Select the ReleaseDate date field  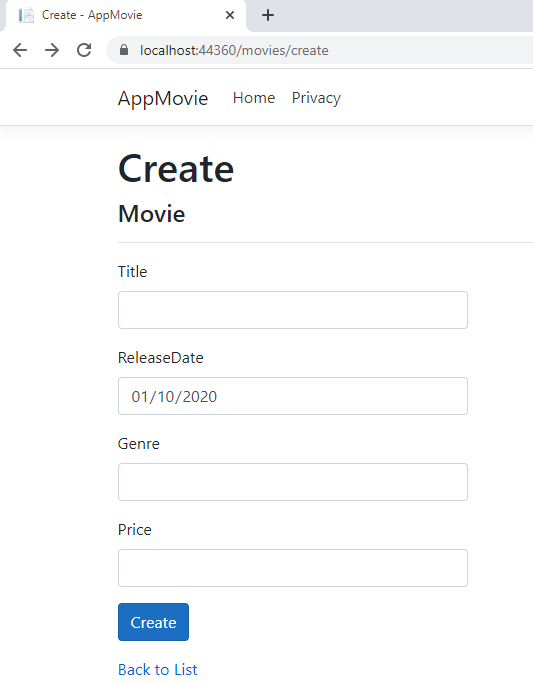pyautogui.click(x=293, y=396)
